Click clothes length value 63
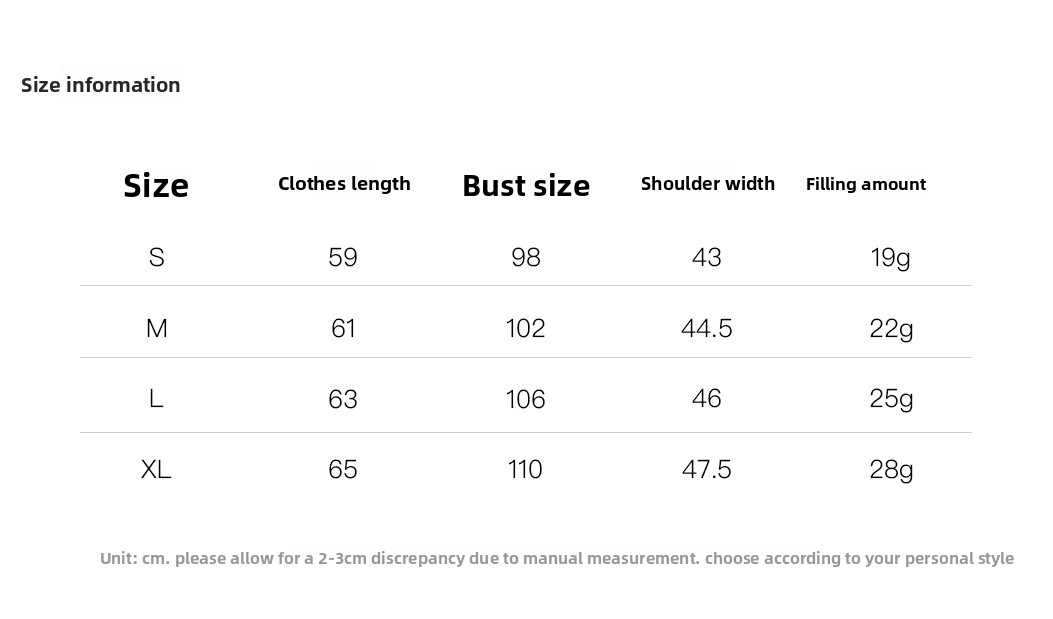 [x=343, y=399]
